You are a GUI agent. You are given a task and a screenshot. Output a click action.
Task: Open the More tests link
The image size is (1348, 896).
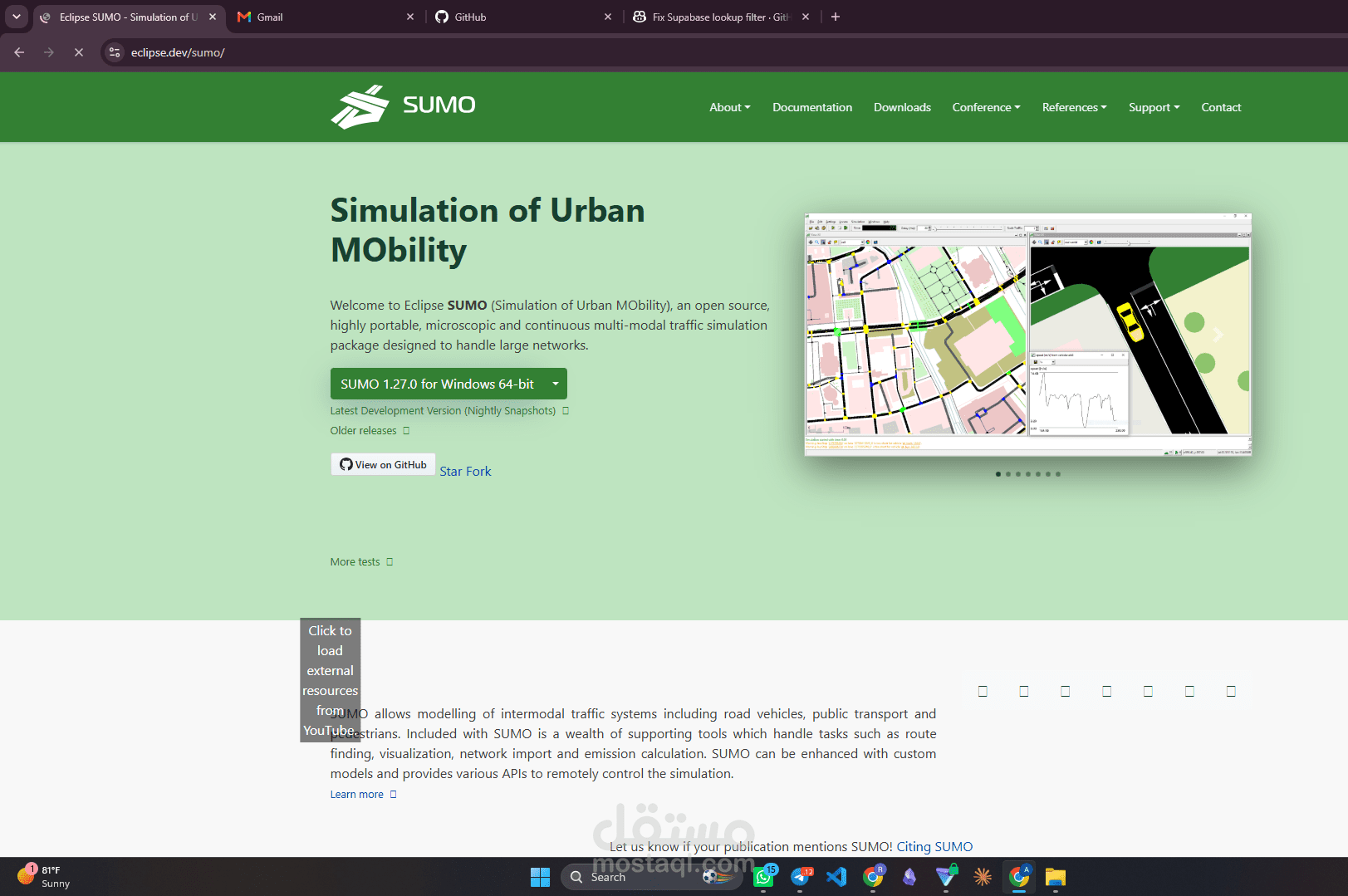tap(355, 562)
